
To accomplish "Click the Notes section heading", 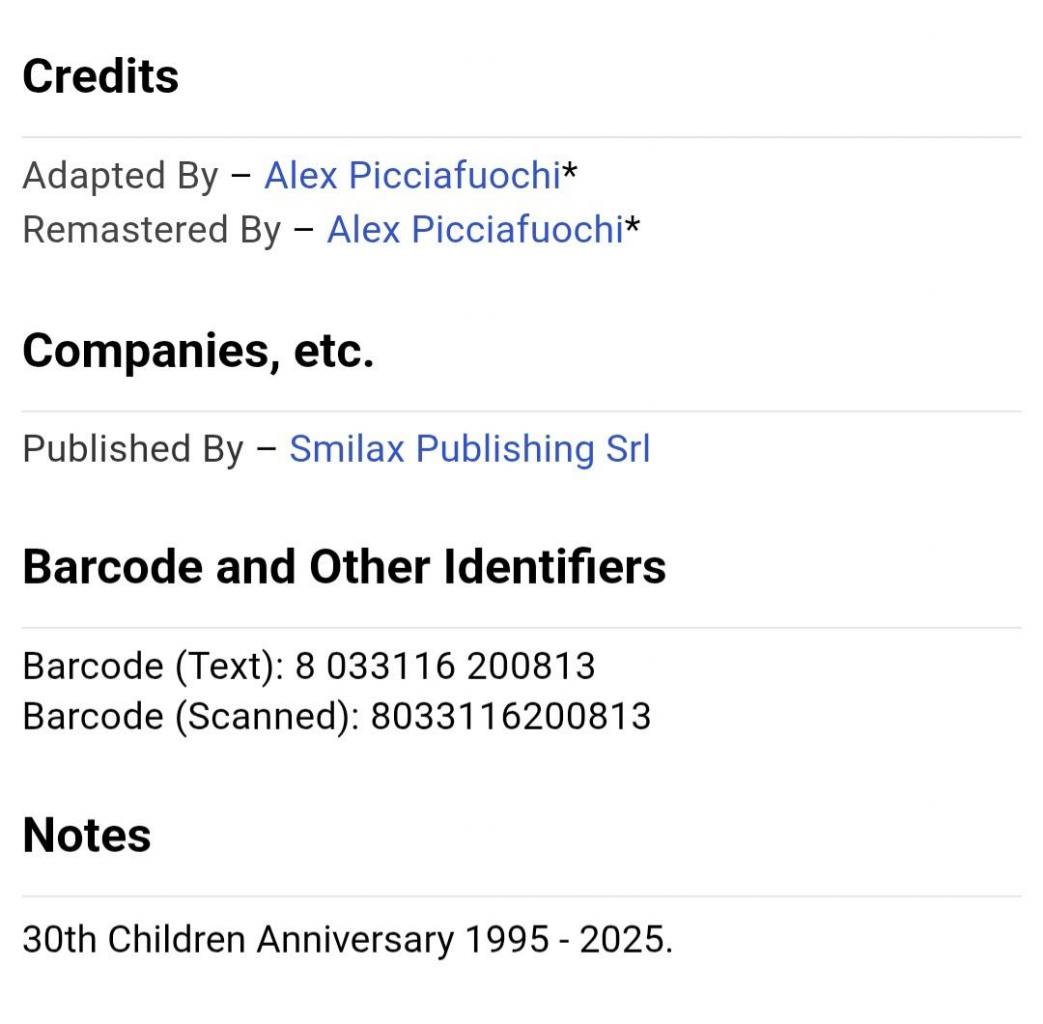I will 86,835.
